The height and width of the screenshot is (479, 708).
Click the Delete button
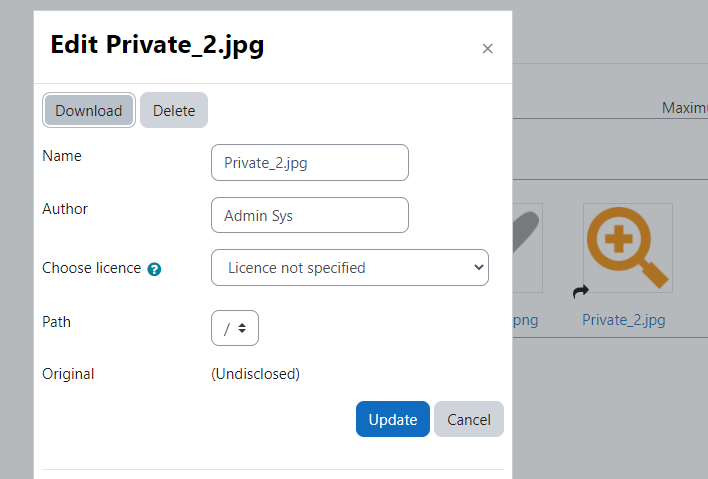coord(174,110)
